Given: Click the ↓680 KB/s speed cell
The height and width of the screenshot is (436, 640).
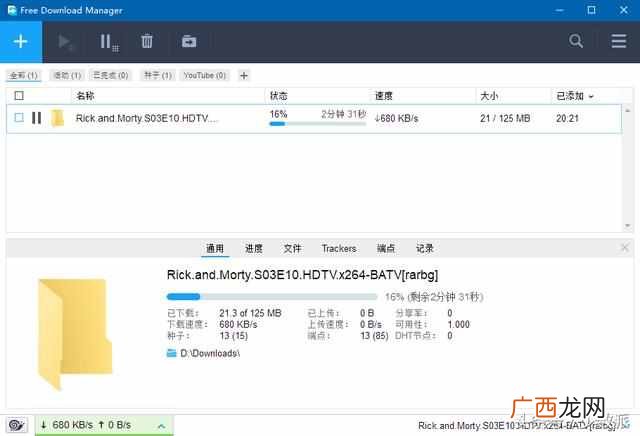Looking at the screenshot, I should (396, 118).
